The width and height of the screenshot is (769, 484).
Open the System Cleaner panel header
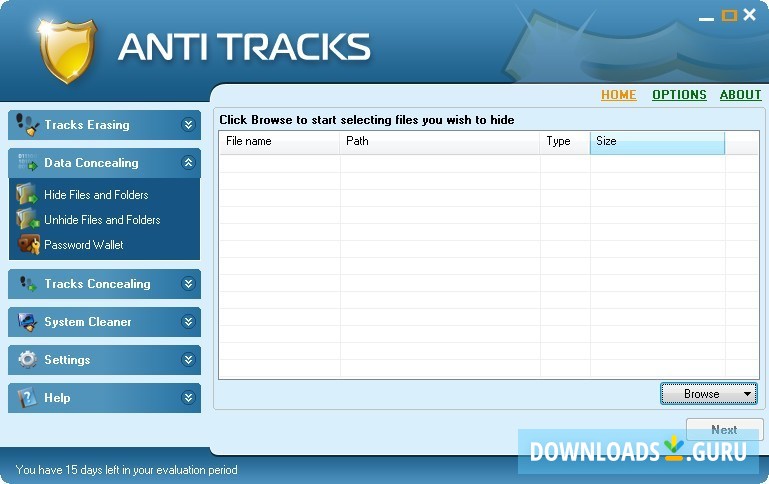tap(104, 322)
